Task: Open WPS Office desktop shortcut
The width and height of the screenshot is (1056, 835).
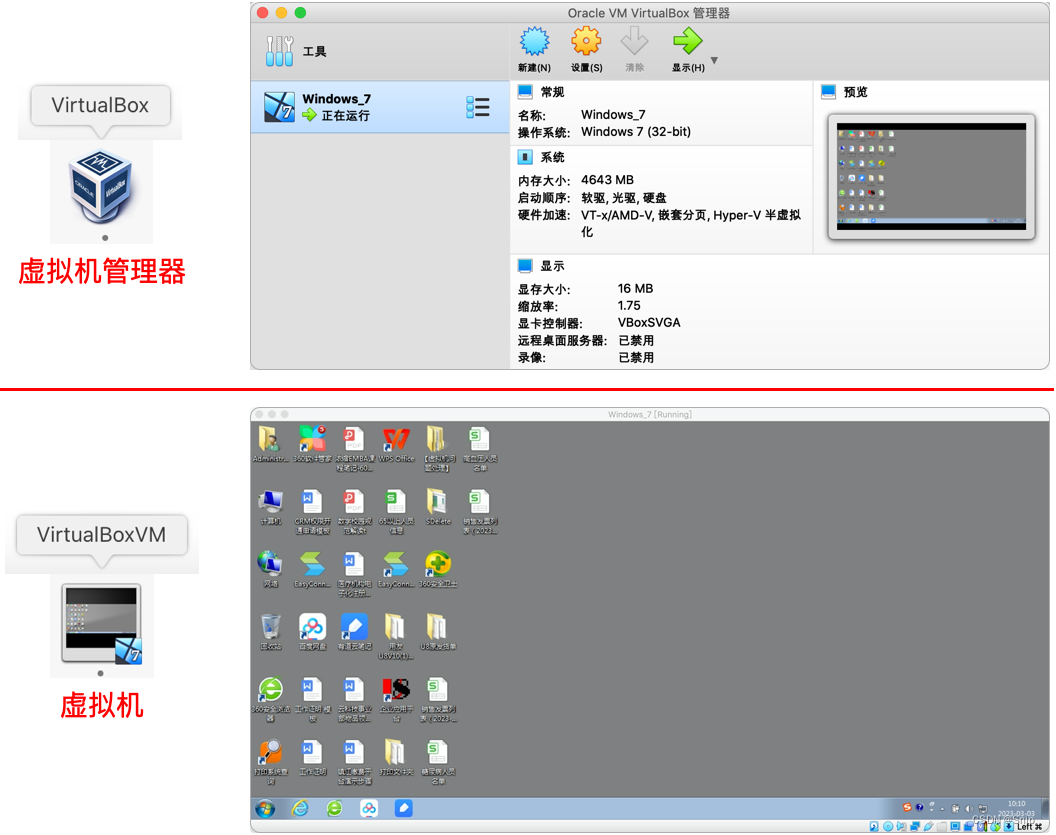Action: (x=395, y=444)
